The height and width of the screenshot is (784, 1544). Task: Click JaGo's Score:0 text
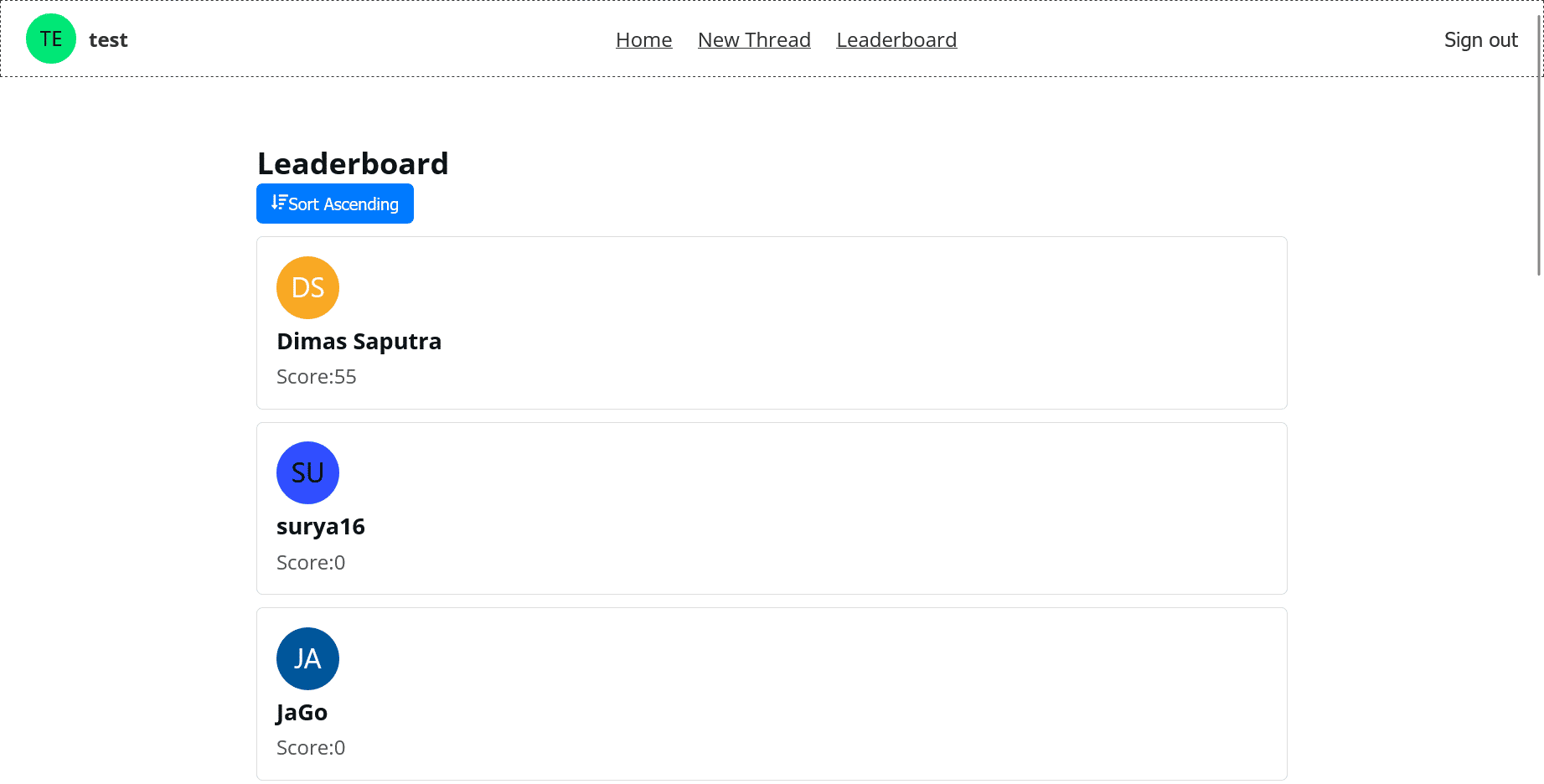click(x=311, y=748)
